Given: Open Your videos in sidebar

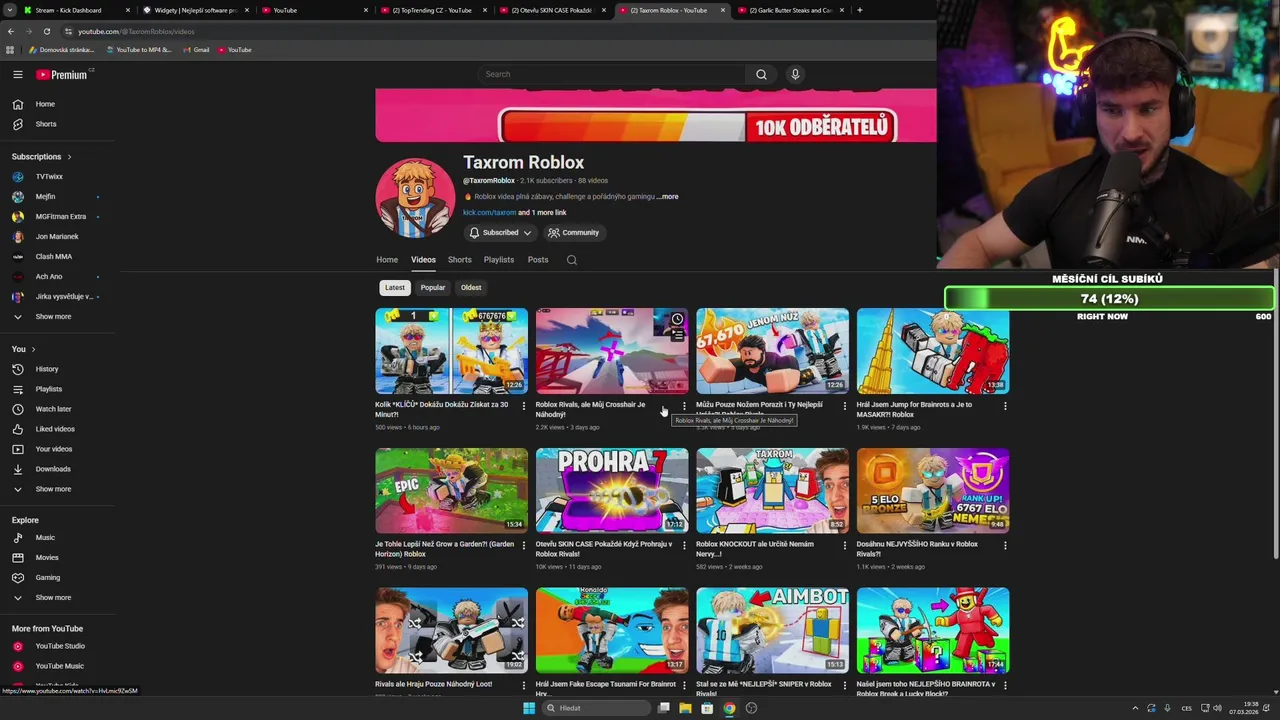Looking at the screenshot, I should click(54, 449).
